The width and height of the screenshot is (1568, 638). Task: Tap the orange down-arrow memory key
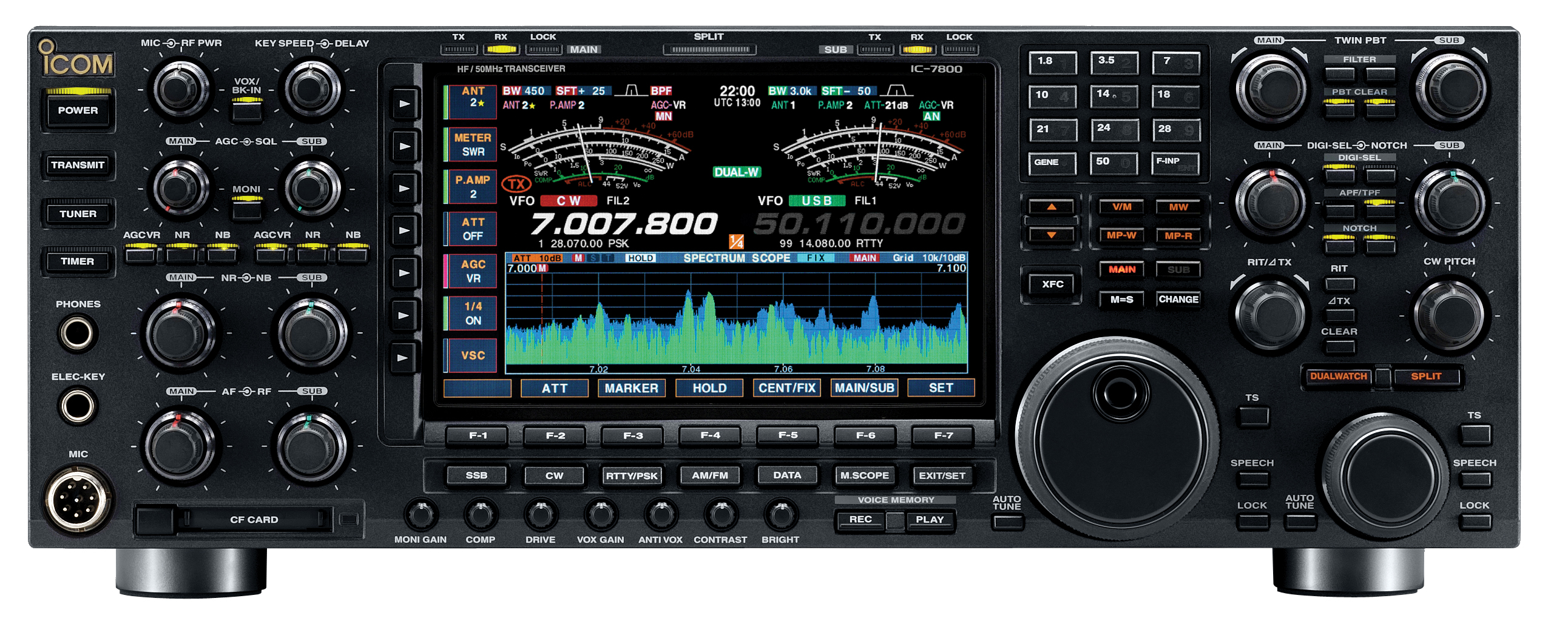[1051, 235]
